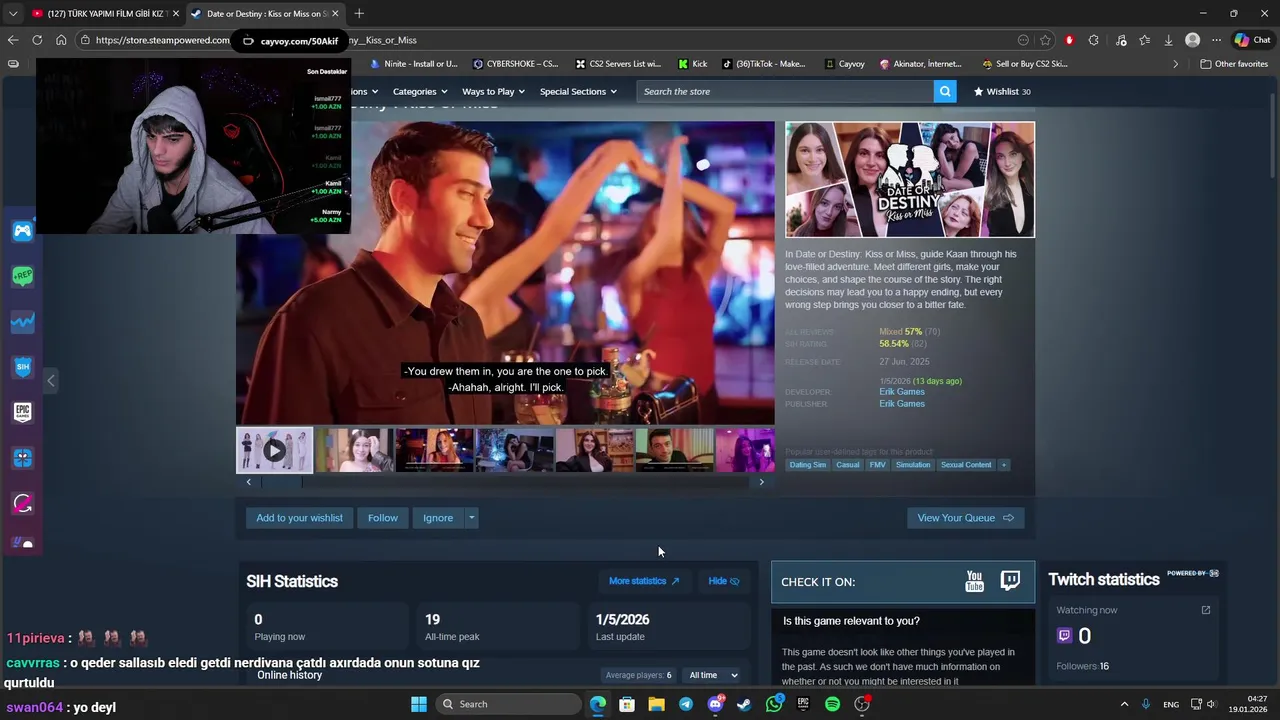Open the Other favorites folder
This screenshot has height=720, width=1280.
pos(1234,64)
